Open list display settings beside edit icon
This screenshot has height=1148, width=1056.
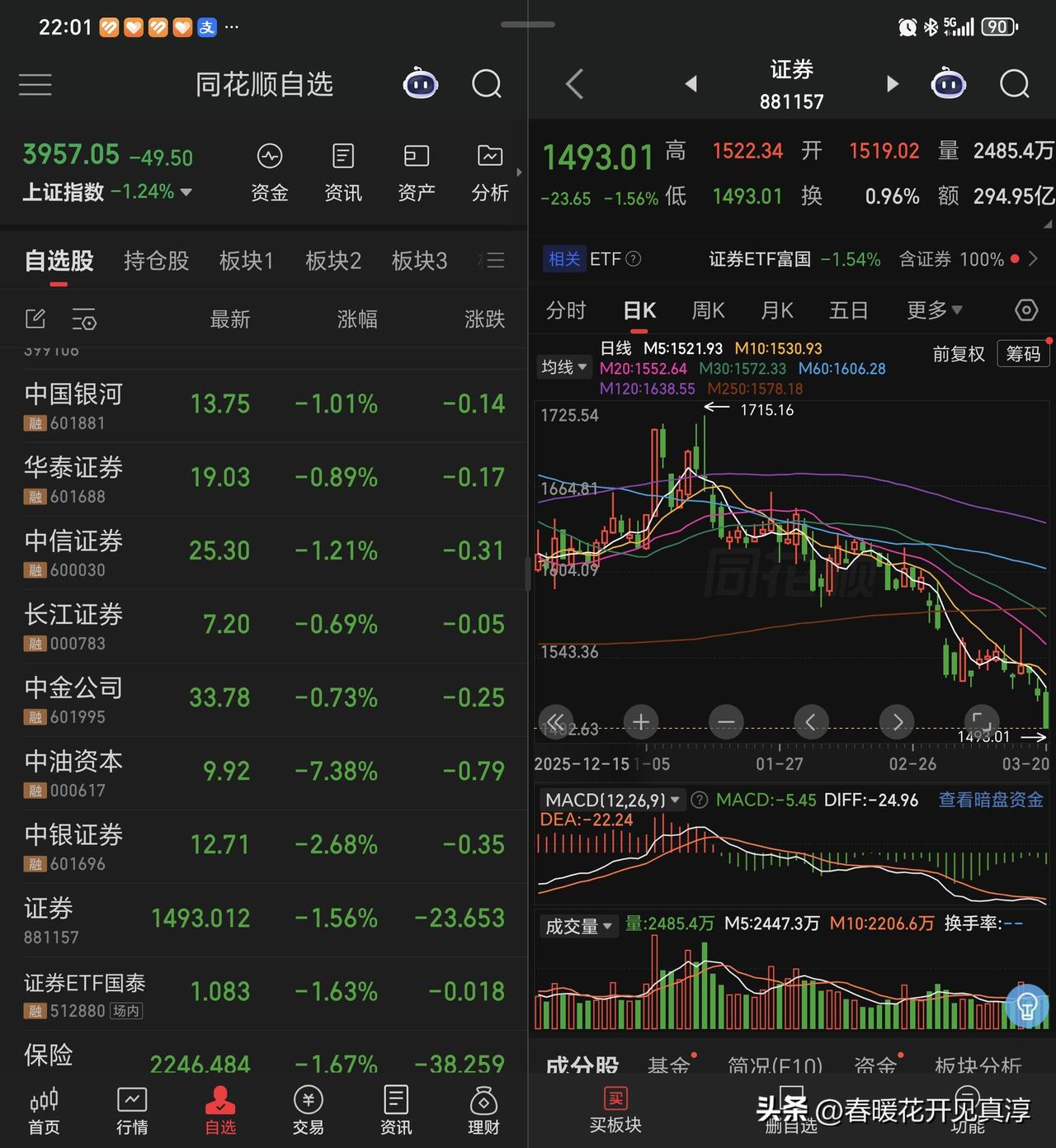coord(84,319)
